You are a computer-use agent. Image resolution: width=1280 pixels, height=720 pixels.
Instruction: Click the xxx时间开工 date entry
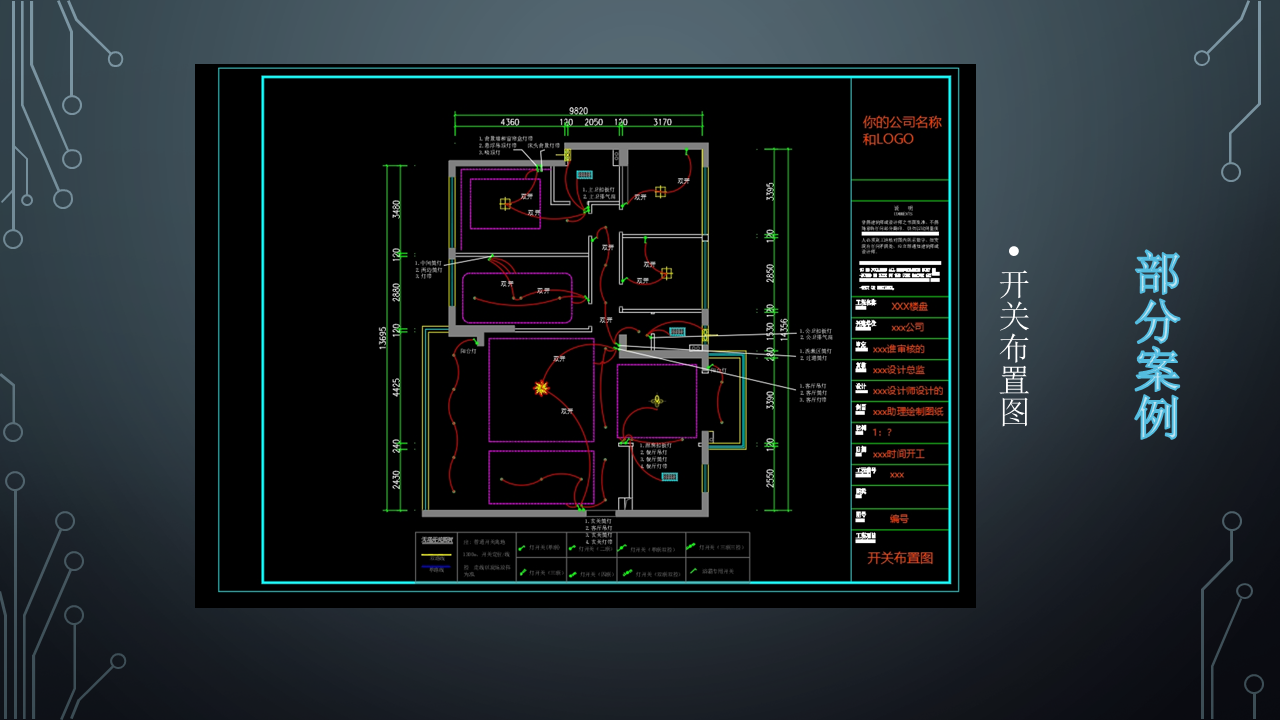(898, 454)
